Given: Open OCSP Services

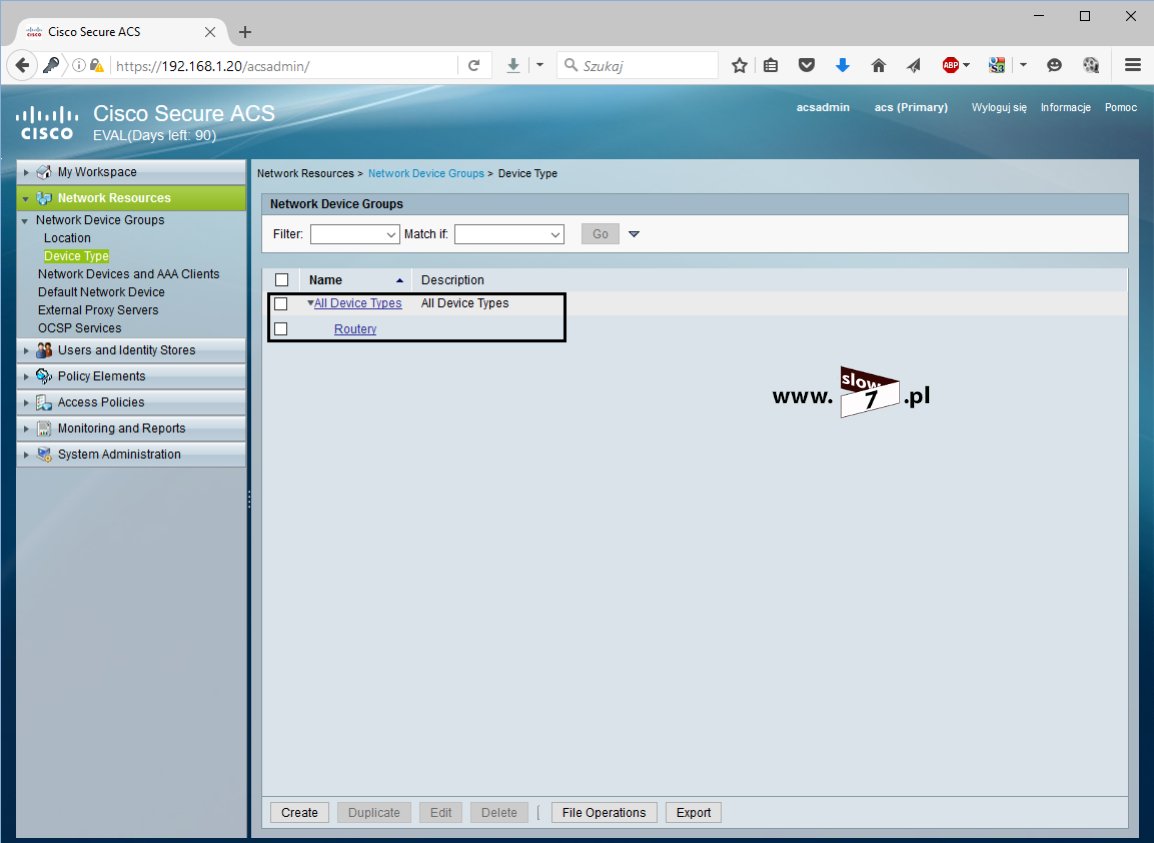Looking at the screenshot, I should pyautogui.click(x=79, y=328).
